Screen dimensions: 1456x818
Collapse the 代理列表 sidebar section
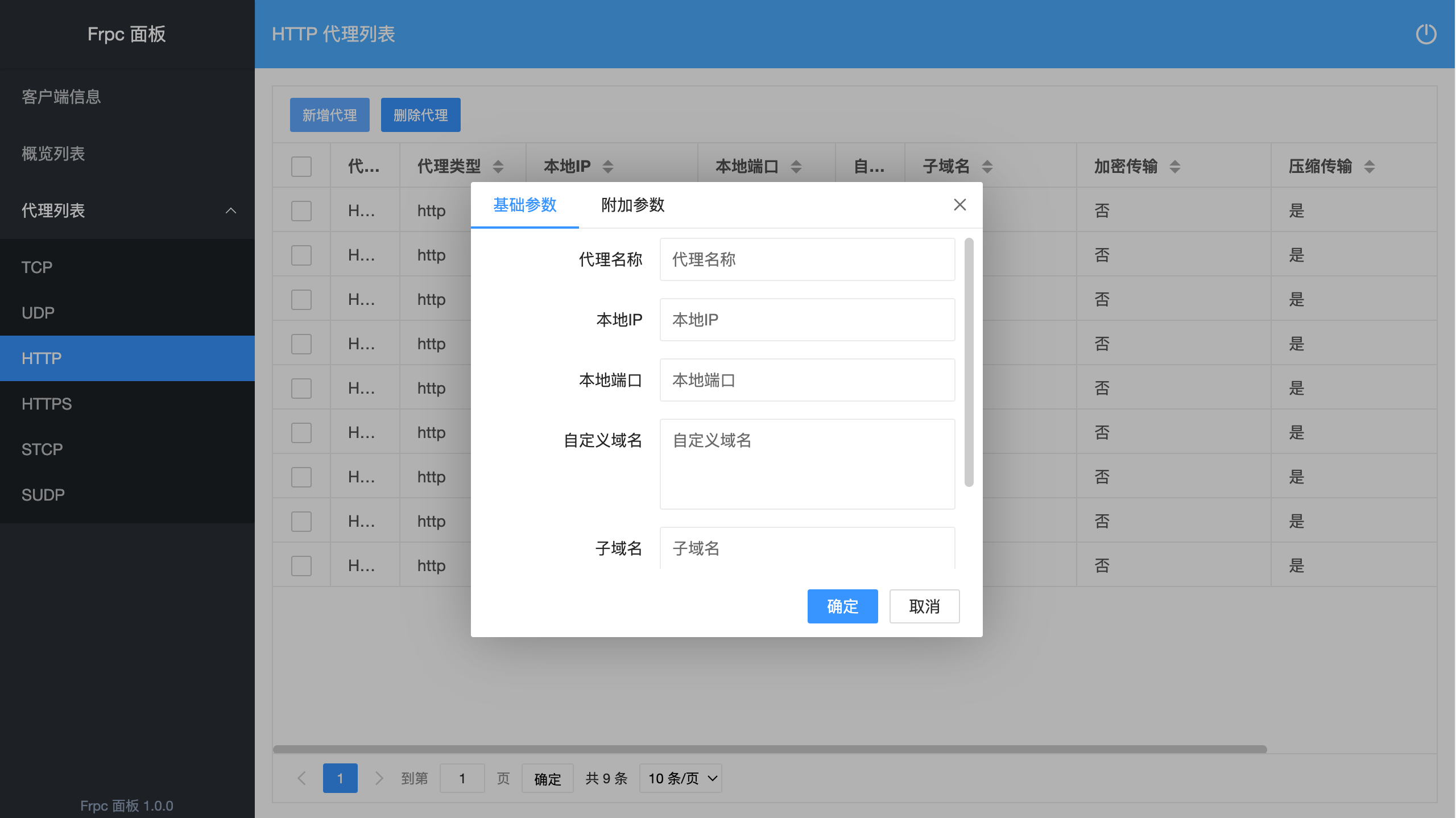230,210
